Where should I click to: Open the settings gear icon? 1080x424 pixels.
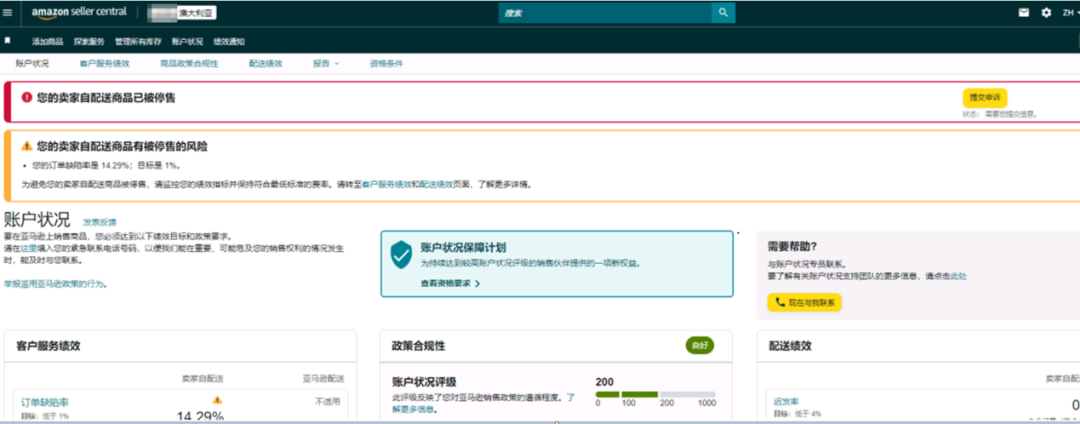pos(1046,12)
